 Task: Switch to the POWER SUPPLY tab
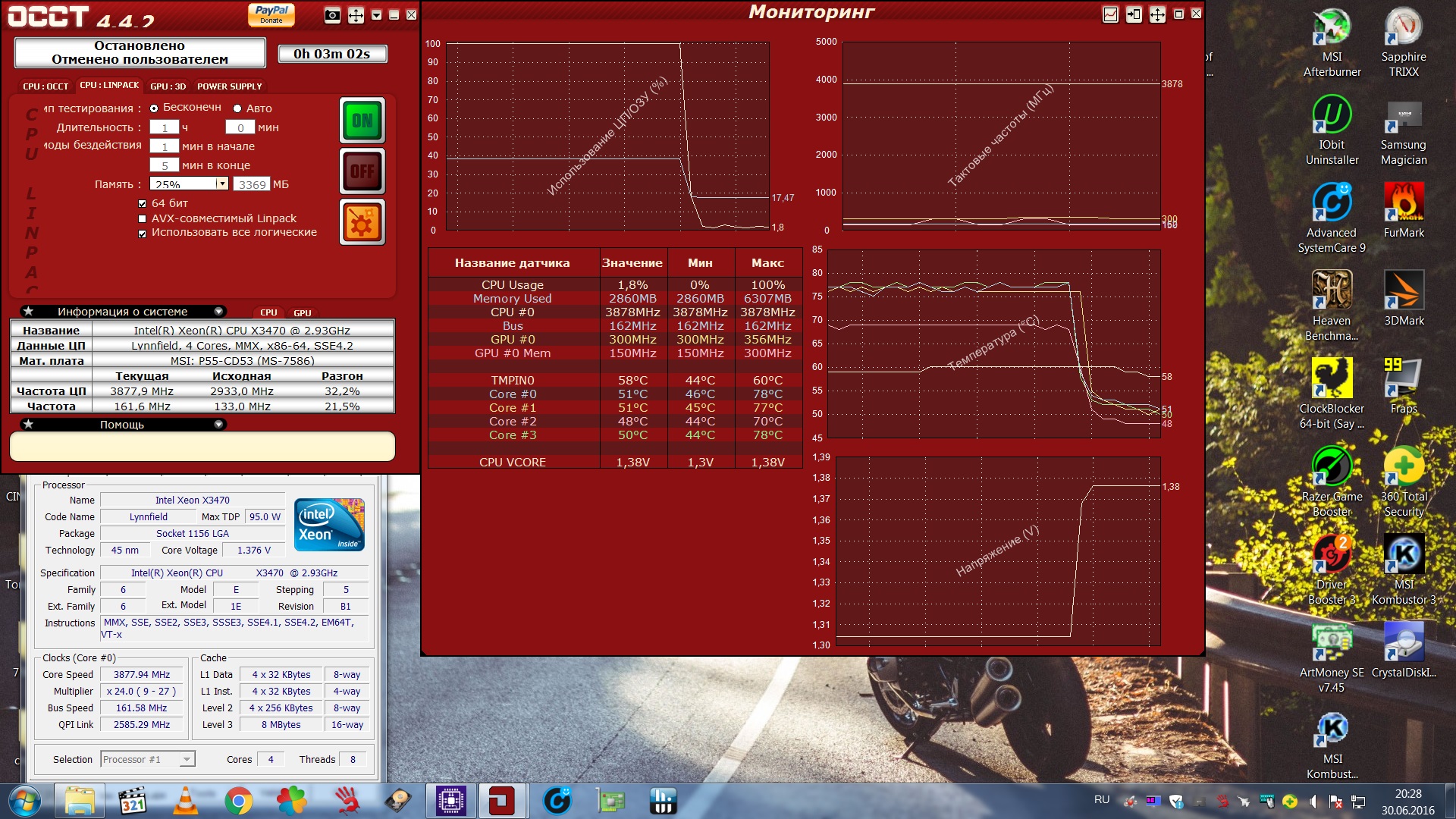click(x=229, y=86)
